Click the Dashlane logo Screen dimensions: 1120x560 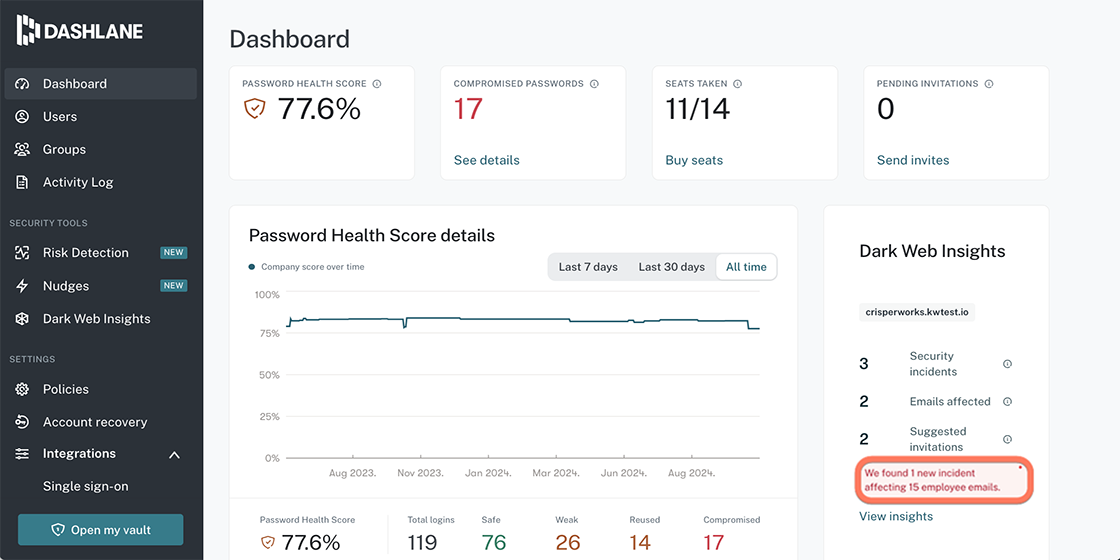(79, 31)
